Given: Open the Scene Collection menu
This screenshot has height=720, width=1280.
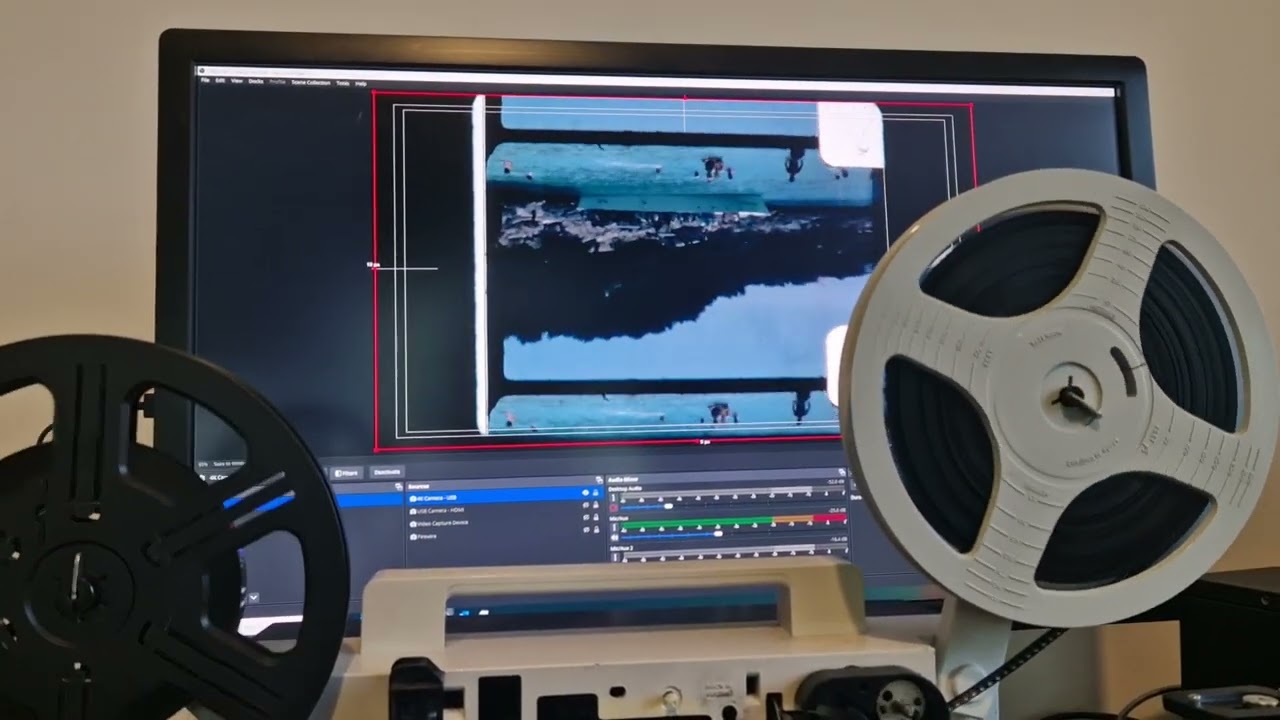Looking at the screenshot, I should click(x=311, y=82).
